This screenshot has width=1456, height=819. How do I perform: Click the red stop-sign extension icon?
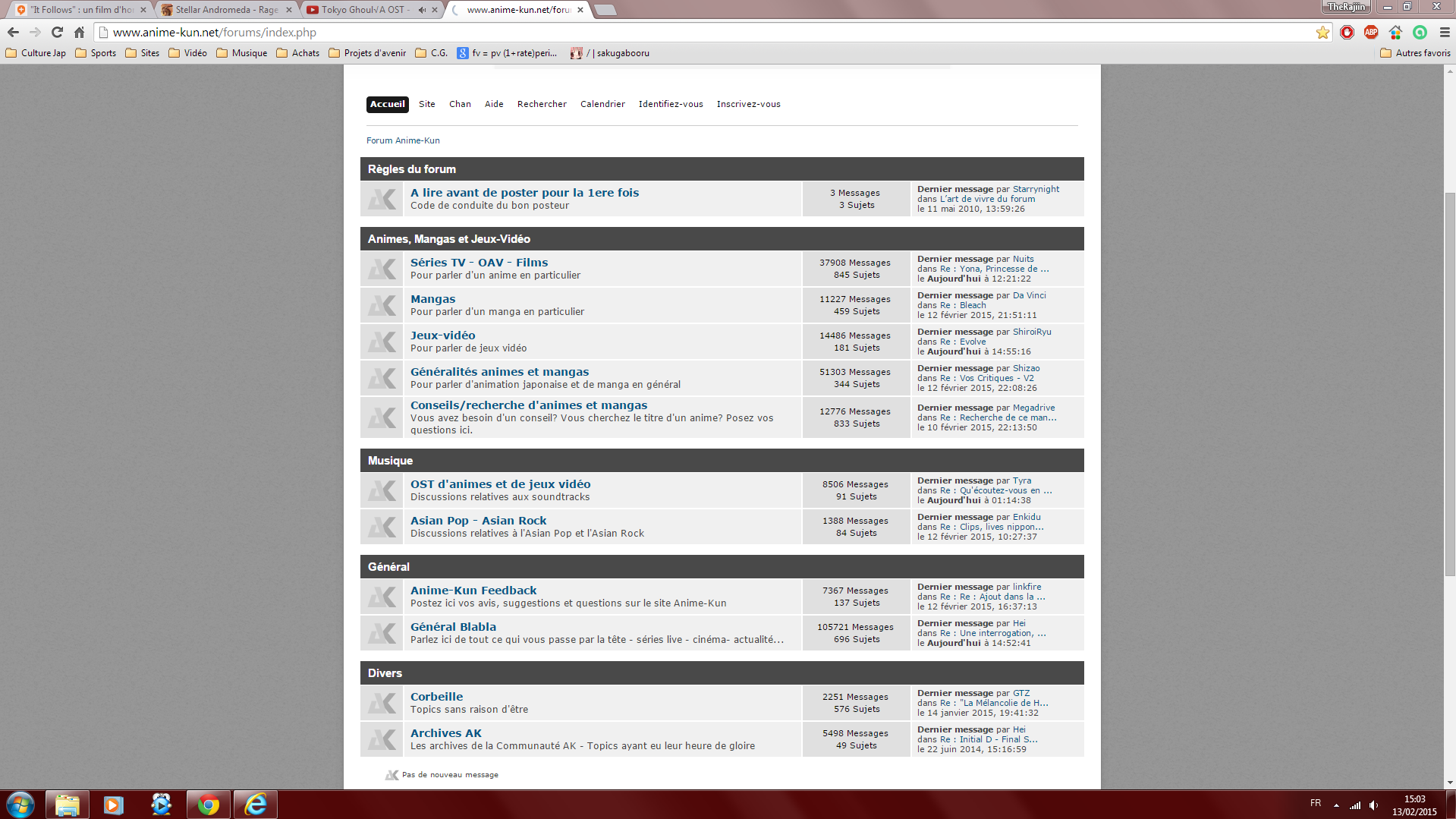click(1347, 32)
